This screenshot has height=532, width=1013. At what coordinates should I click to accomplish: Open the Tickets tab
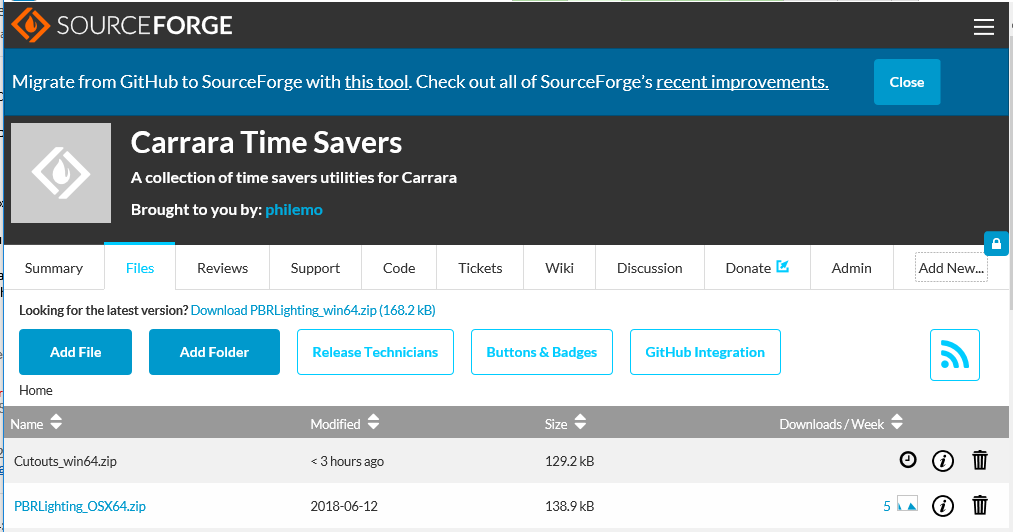click(480, 268)
